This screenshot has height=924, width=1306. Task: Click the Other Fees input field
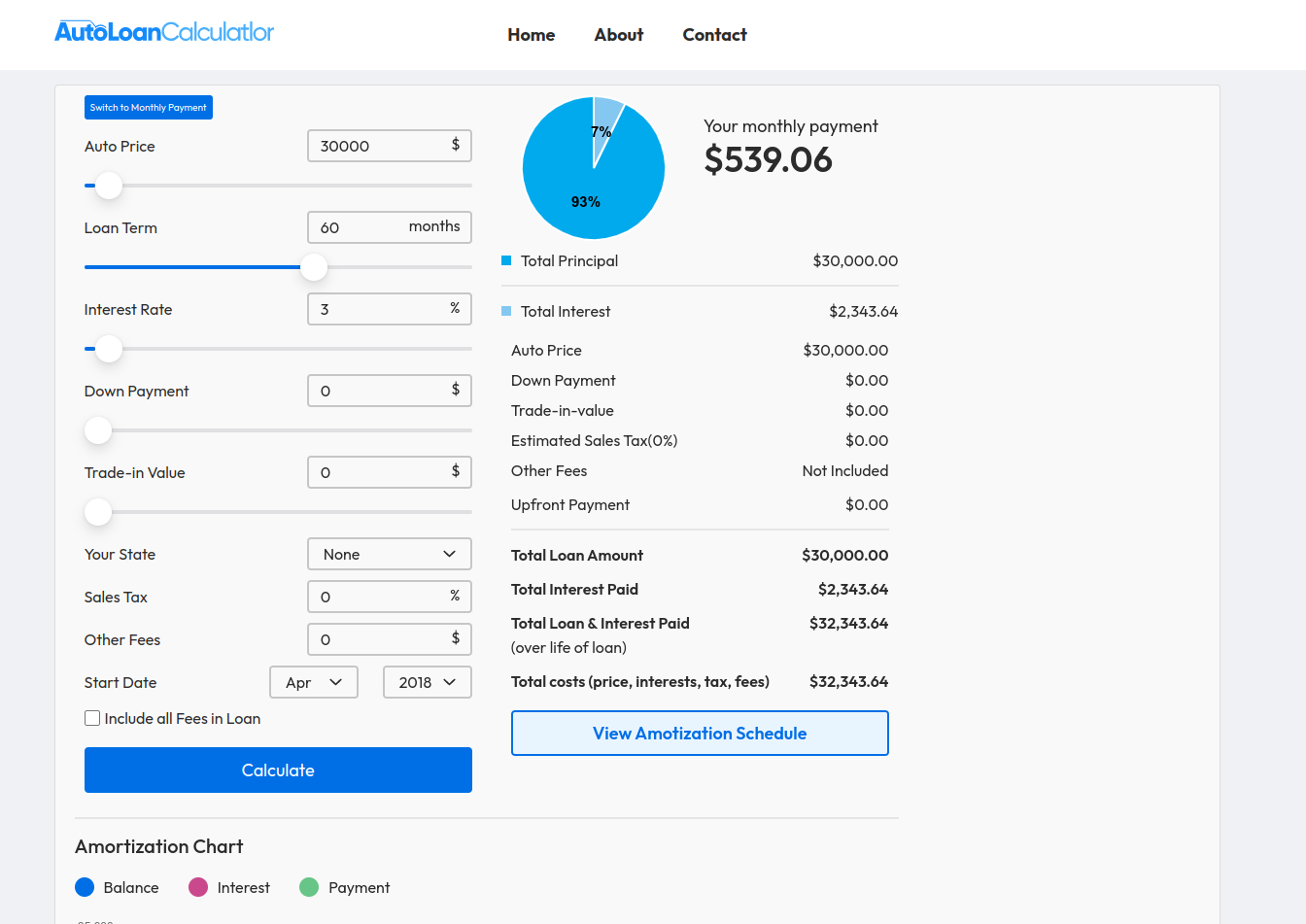coord(390,639)
